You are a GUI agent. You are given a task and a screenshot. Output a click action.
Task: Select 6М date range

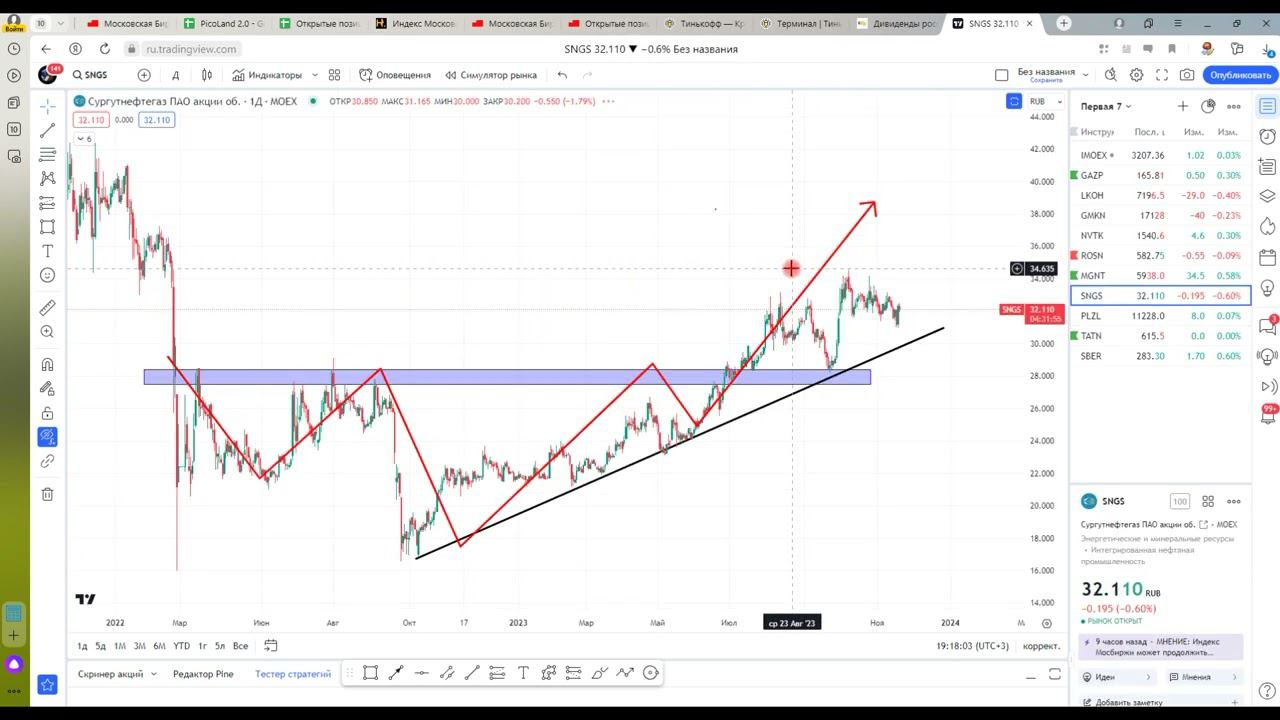159,646
